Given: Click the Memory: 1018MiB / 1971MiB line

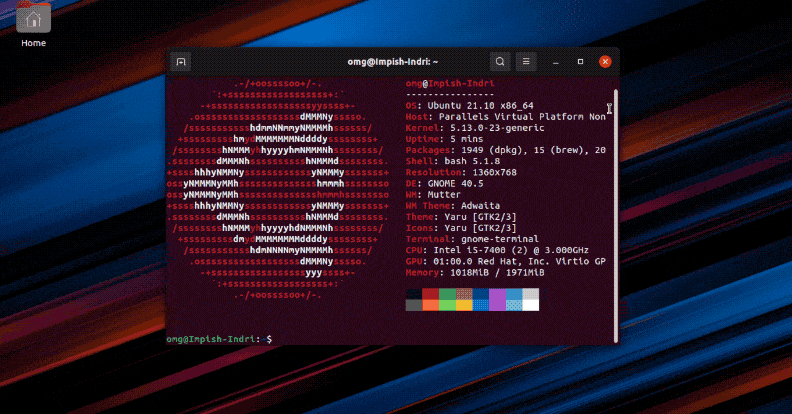Looking at the screenshot, I should [475, 272].
